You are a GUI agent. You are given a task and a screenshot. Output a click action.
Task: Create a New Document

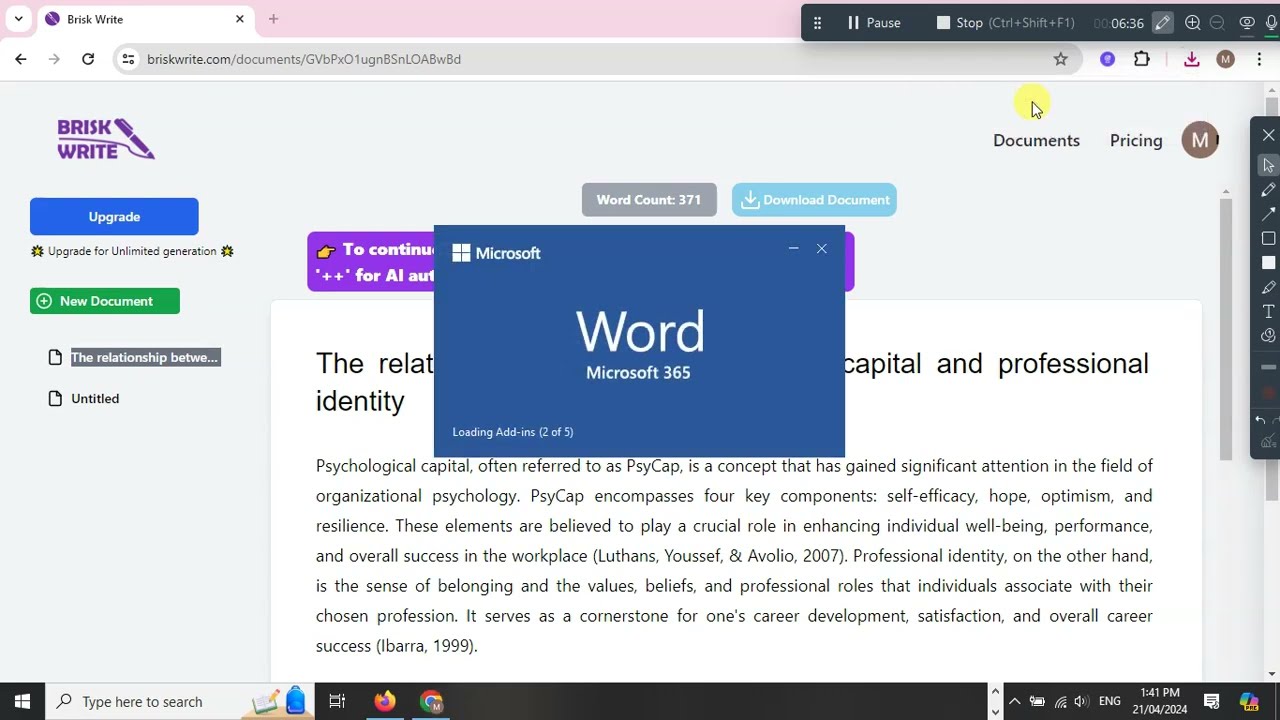point(105,301)
